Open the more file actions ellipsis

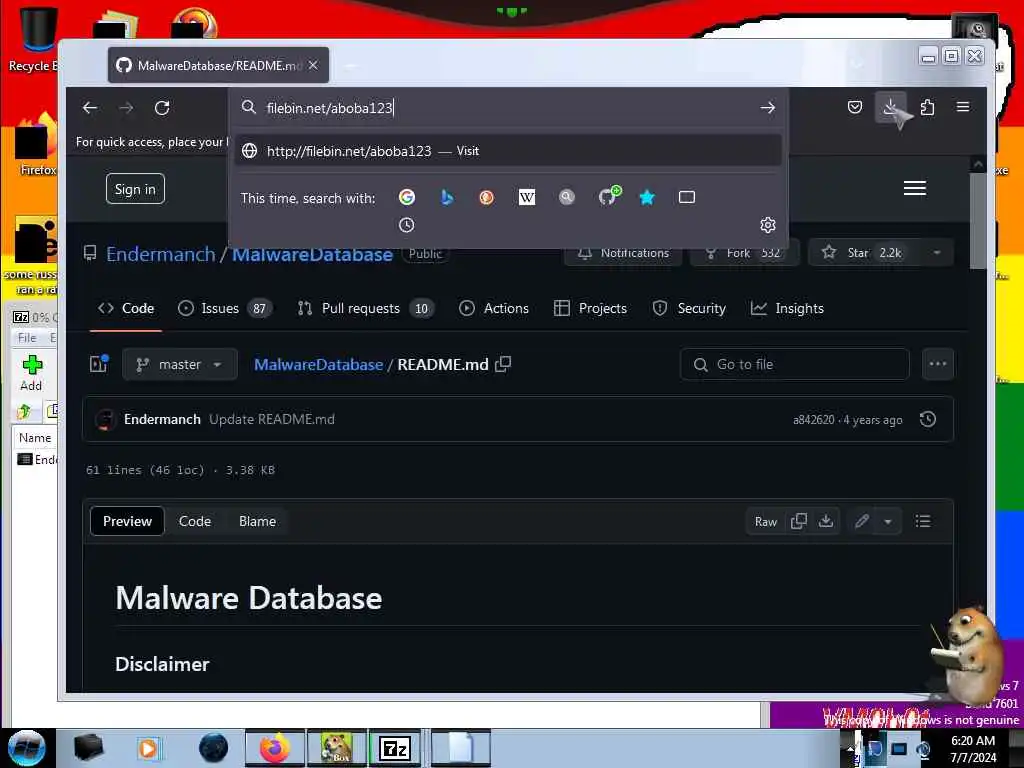(938, 364)
